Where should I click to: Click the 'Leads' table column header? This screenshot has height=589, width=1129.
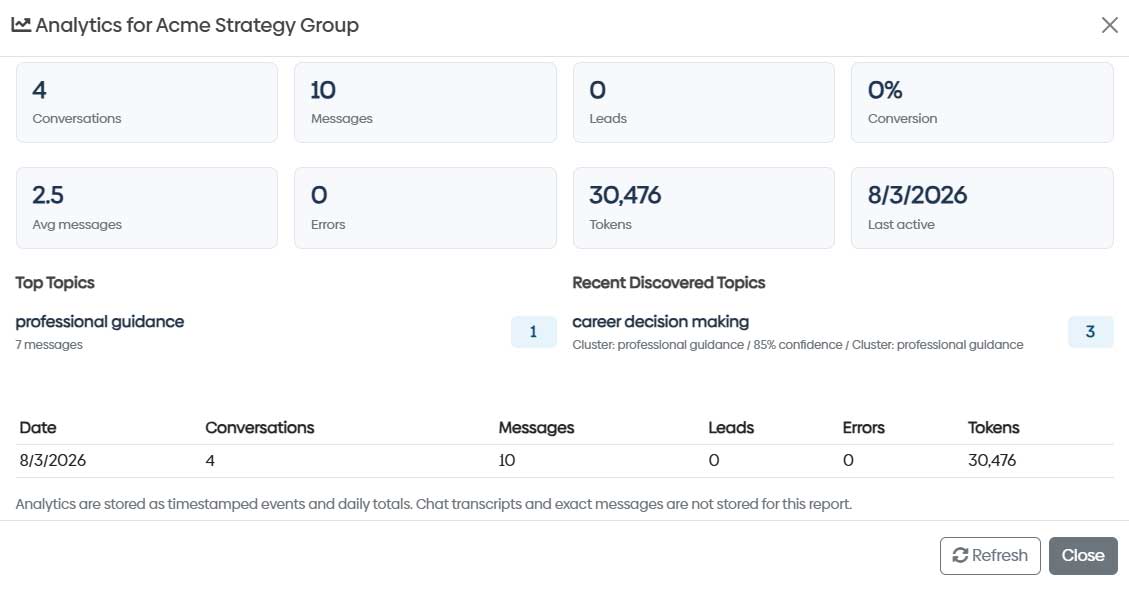point(731,428)
